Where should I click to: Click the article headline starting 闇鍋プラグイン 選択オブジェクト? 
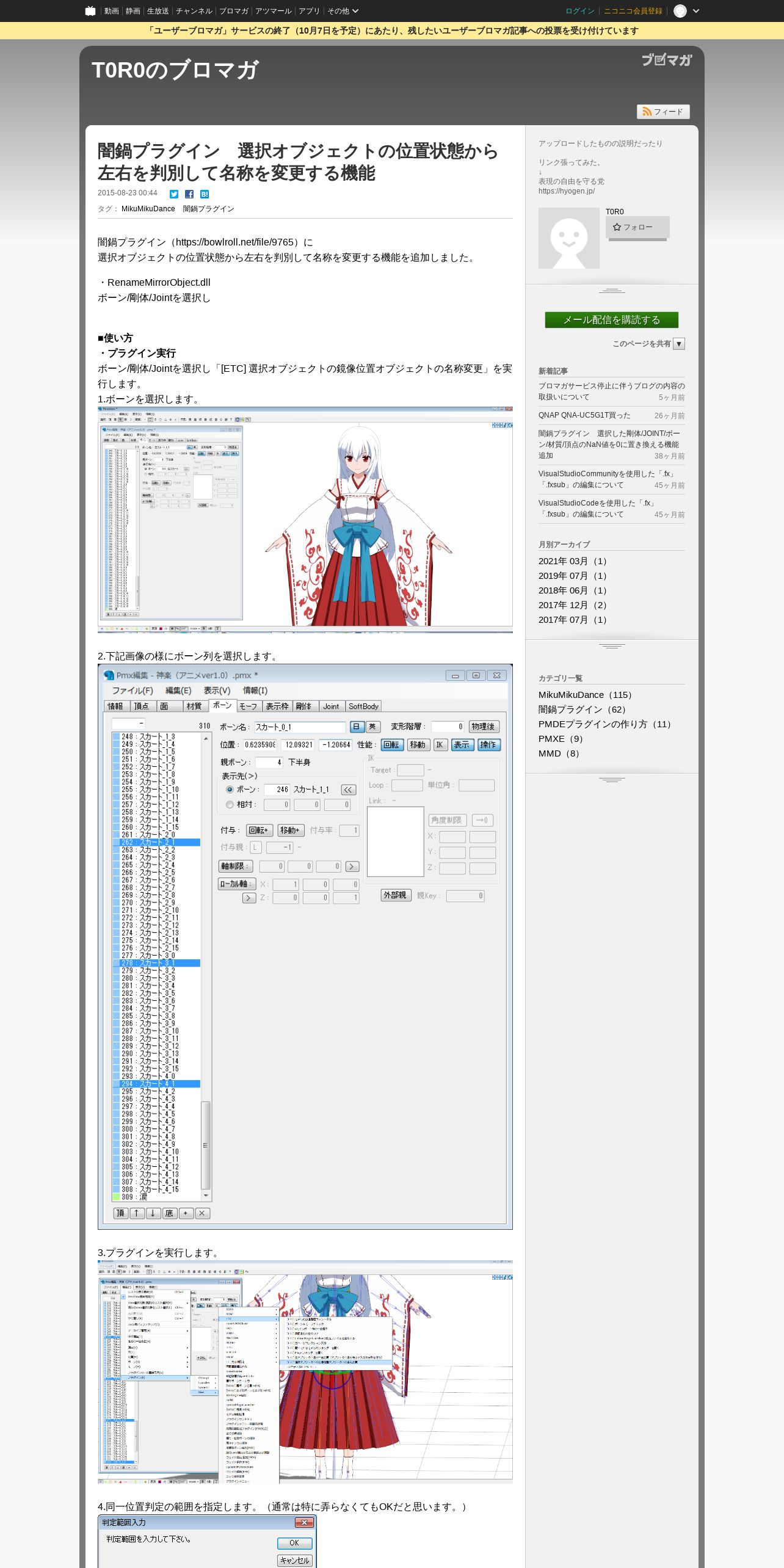(x=298, y=162)
